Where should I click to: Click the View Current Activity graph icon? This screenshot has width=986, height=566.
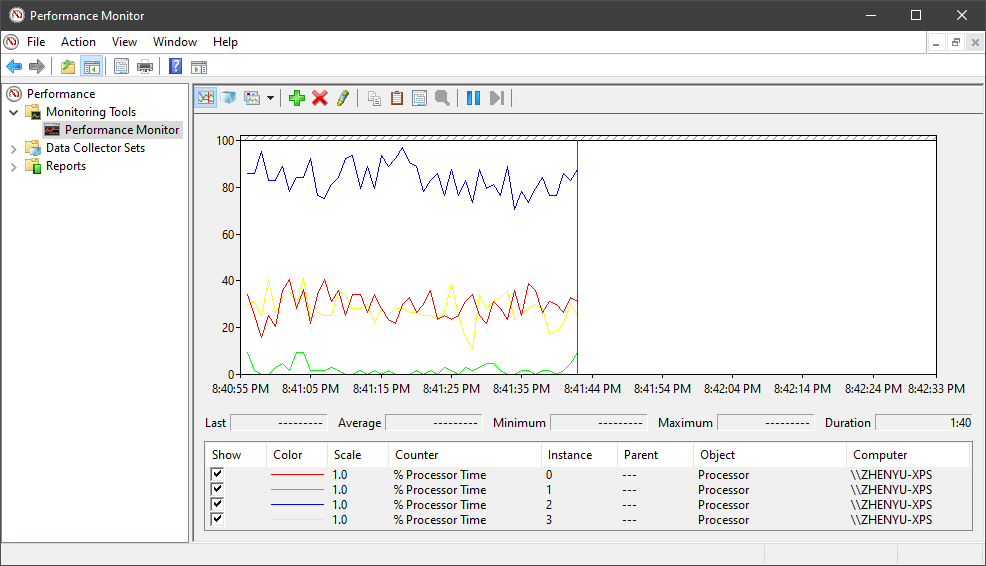(x=206, y=98)
